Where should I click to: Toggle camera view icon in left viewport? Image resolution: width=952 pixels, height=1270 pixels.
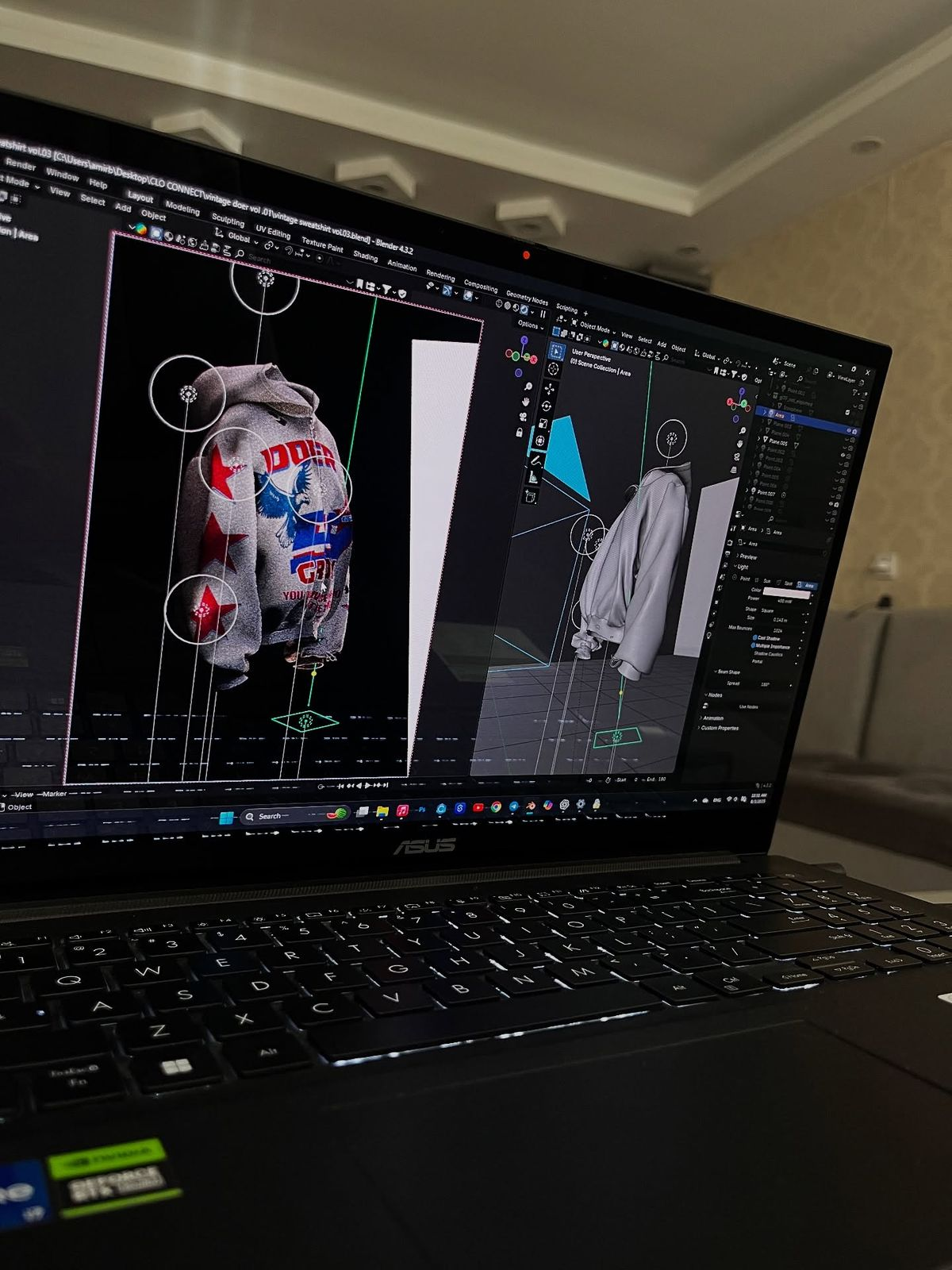524,417
